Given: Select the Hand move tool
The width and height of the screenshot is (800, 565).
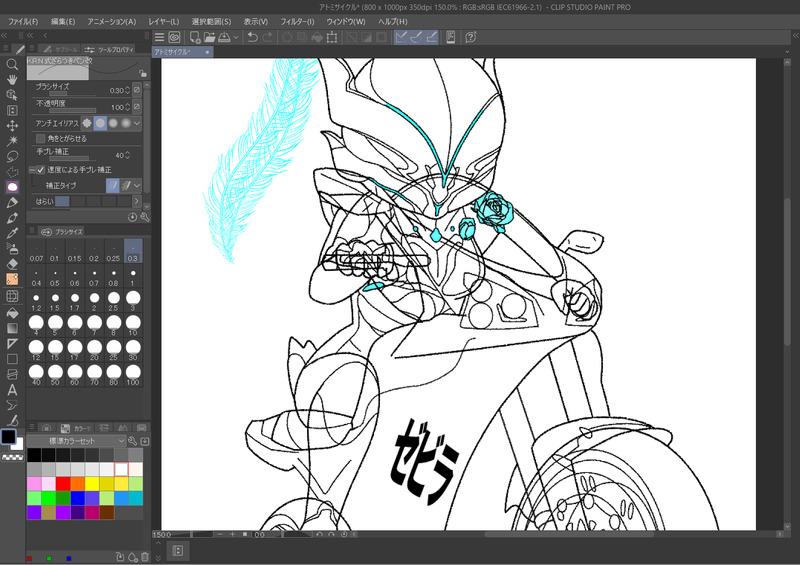Looking at the screenshot, I should coord(12,80).
